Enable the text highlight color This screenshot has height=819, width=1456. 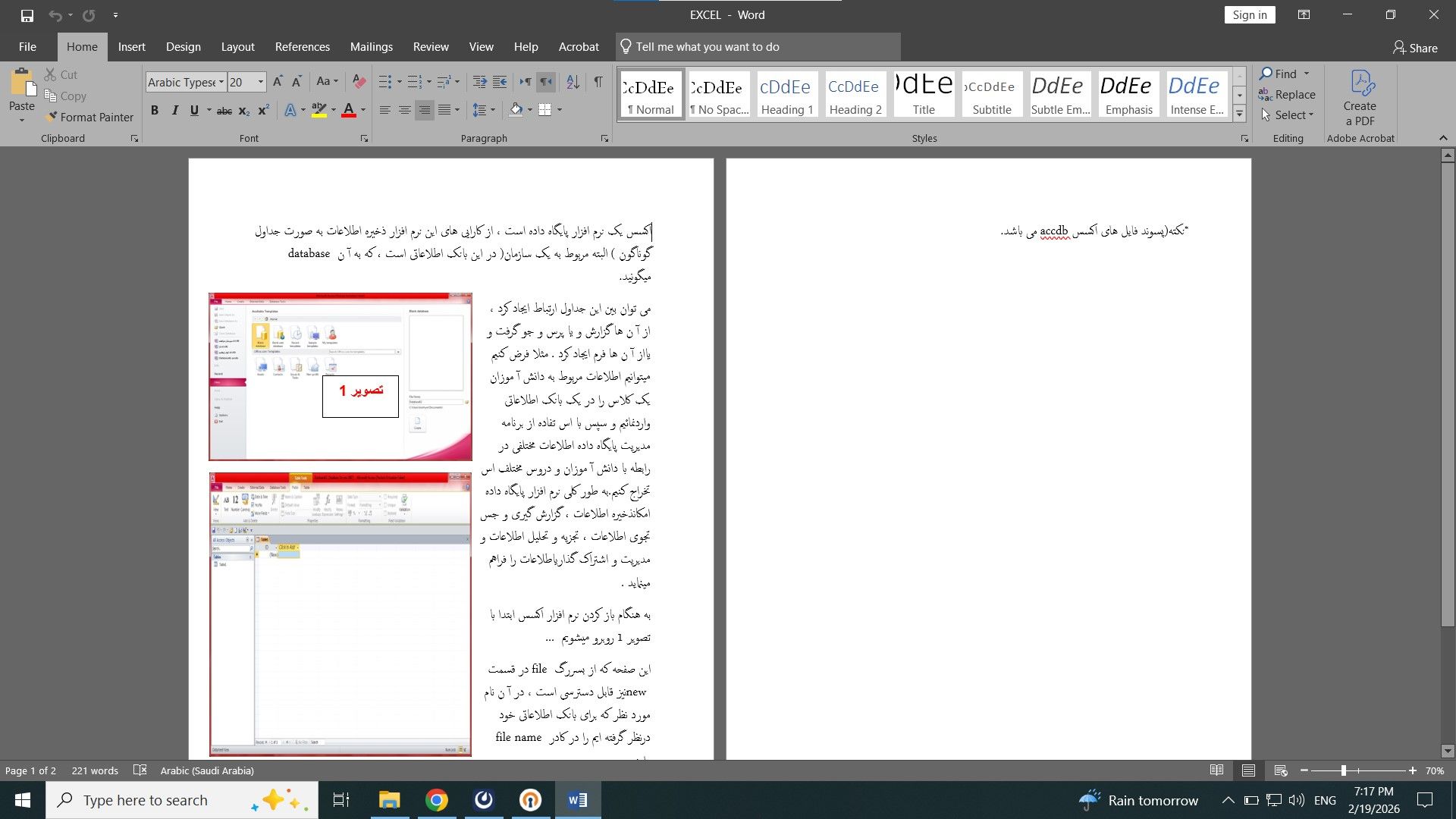click(318, 111)
